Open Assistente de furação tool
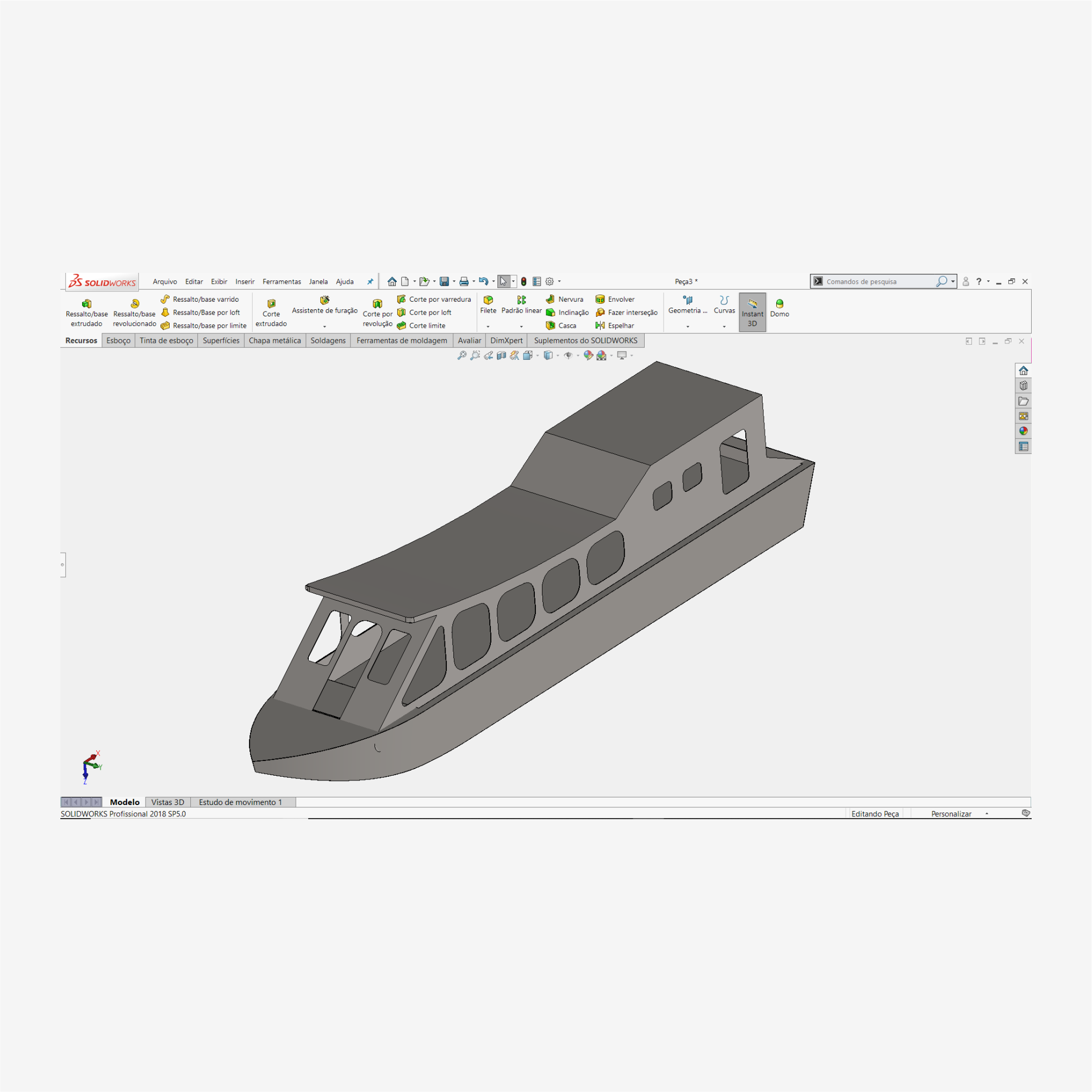 (x=325, y=305)
